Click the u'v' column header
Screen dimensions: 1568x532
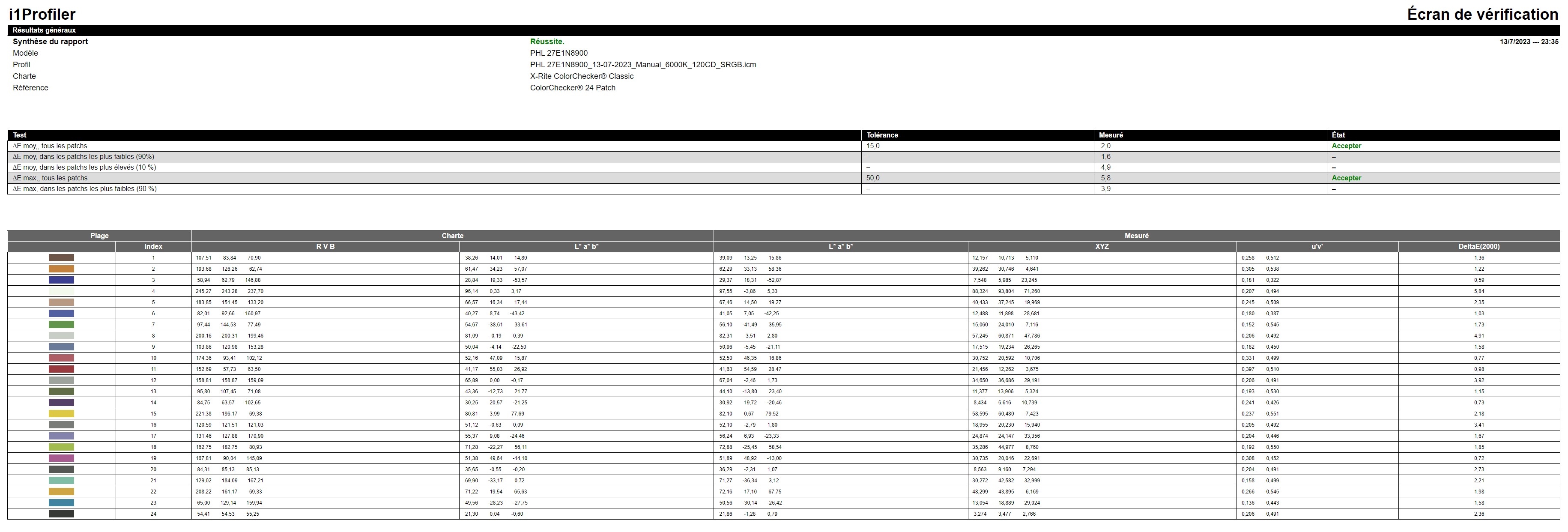click(1317, 247)
